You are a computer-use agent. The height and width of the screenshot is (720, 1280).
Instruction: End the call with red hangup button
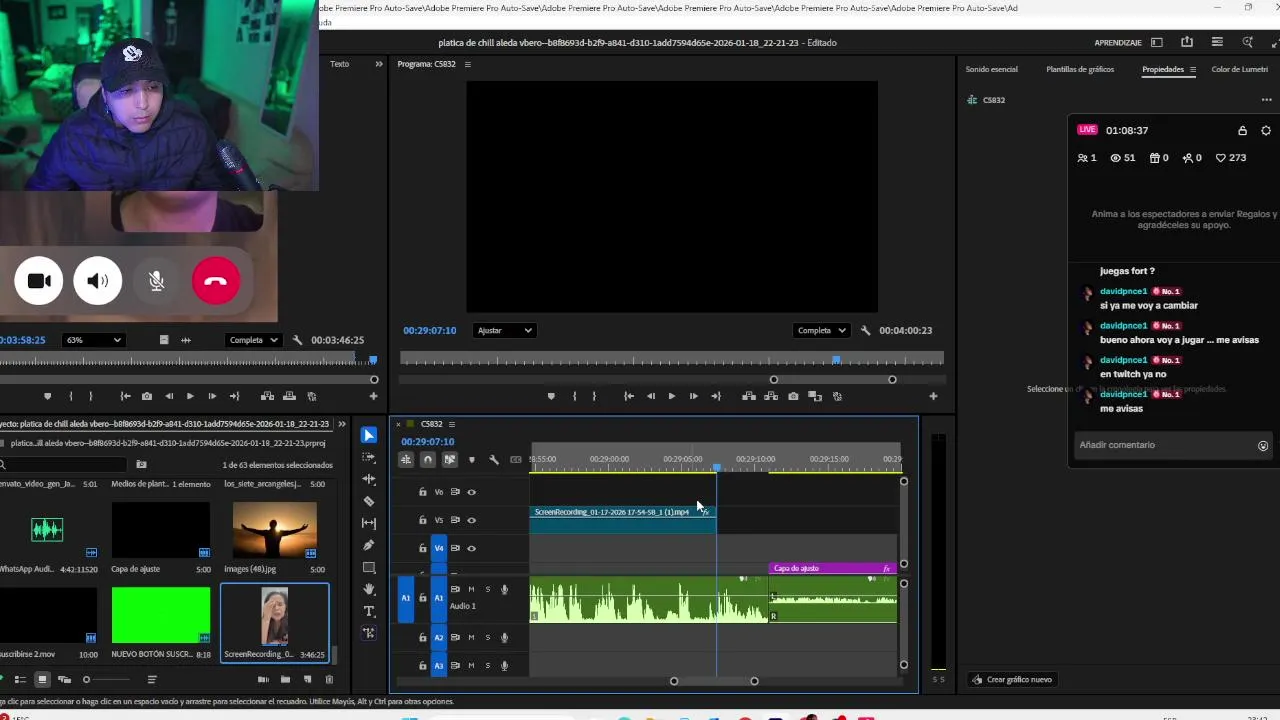216,281
